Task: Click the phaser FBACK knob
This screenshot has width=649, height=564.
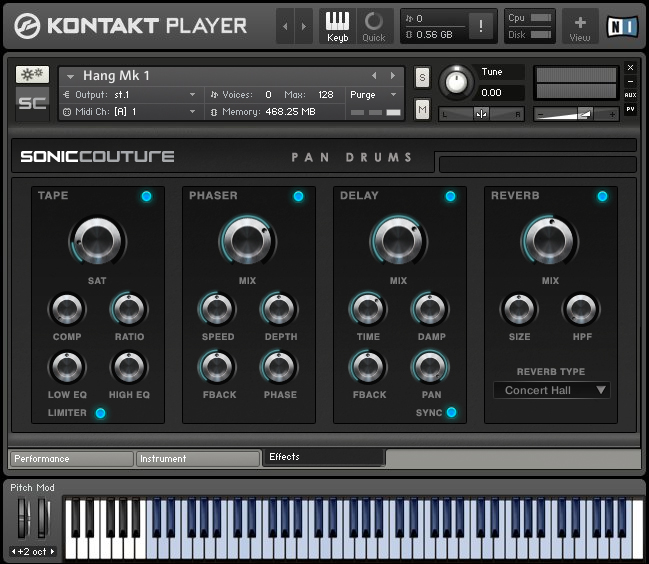Action: coord(217,367)
